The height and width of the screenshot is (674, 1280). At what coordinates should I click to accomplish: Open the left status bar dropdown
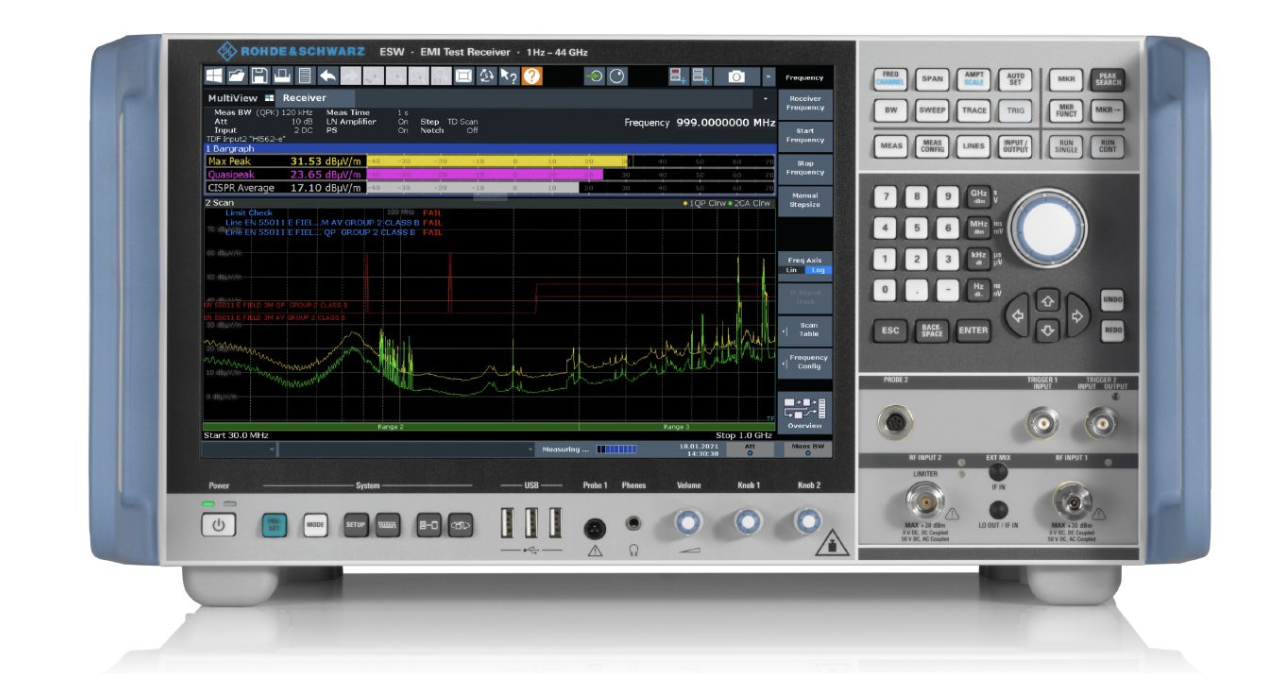coord(271,447)
